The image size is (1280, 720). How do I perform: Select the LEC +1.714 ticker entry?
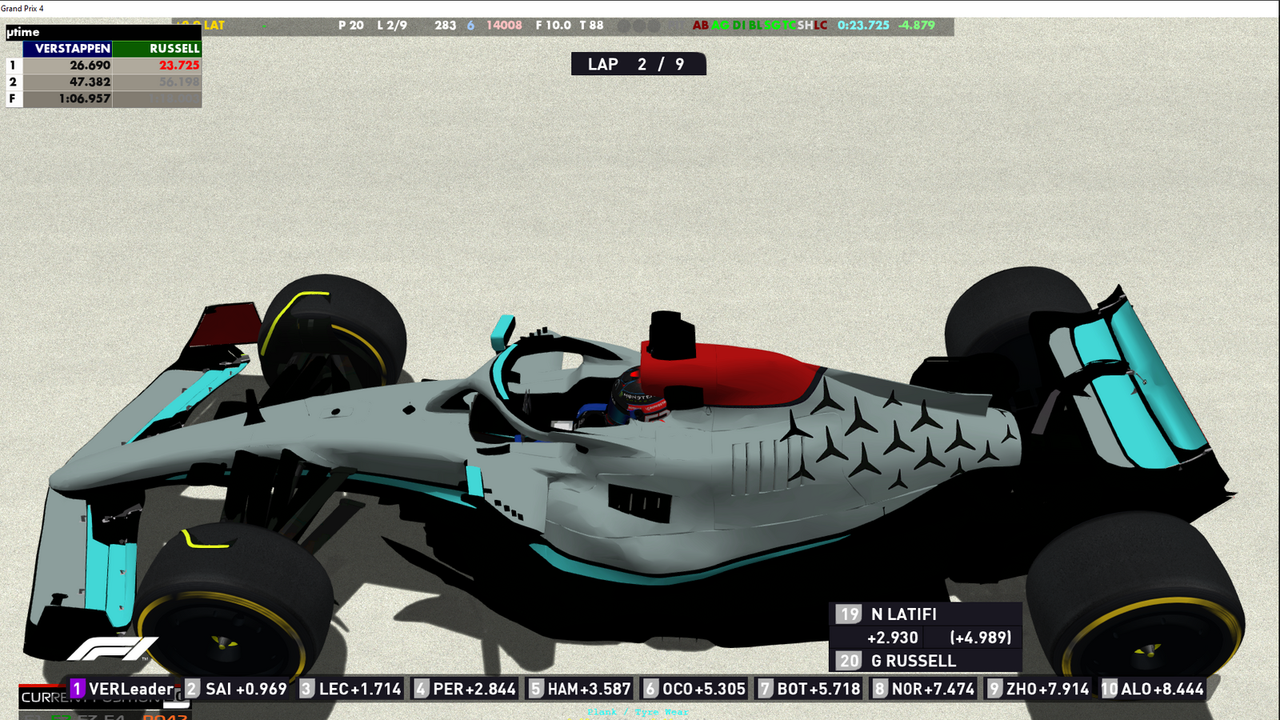(351, 688)
